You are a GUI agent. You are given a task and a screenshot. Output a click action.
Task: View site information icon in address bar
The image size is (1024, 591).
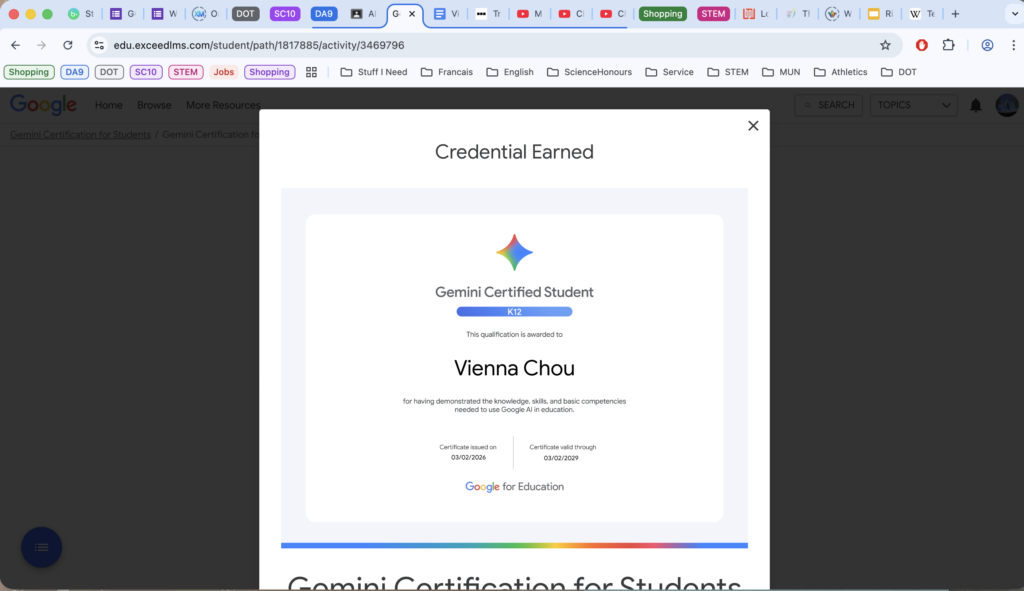[x=99, y=45]
